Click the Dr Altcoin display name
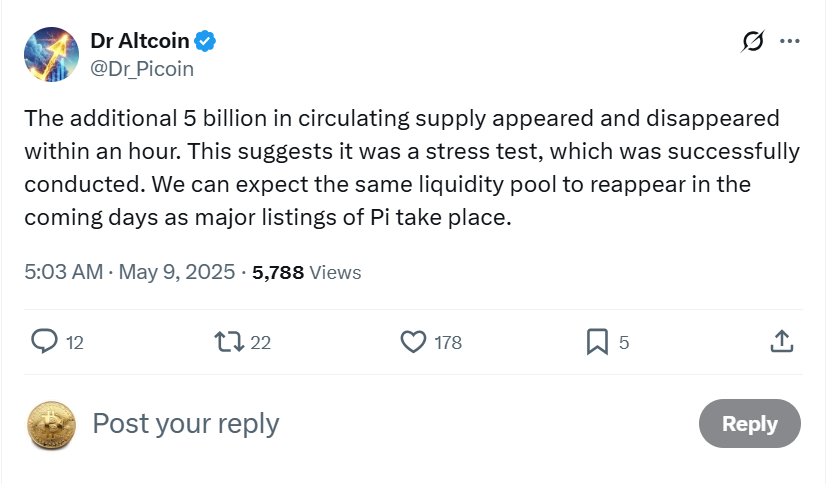This screenshot has width=828, height=484. [x=139, y=42]
